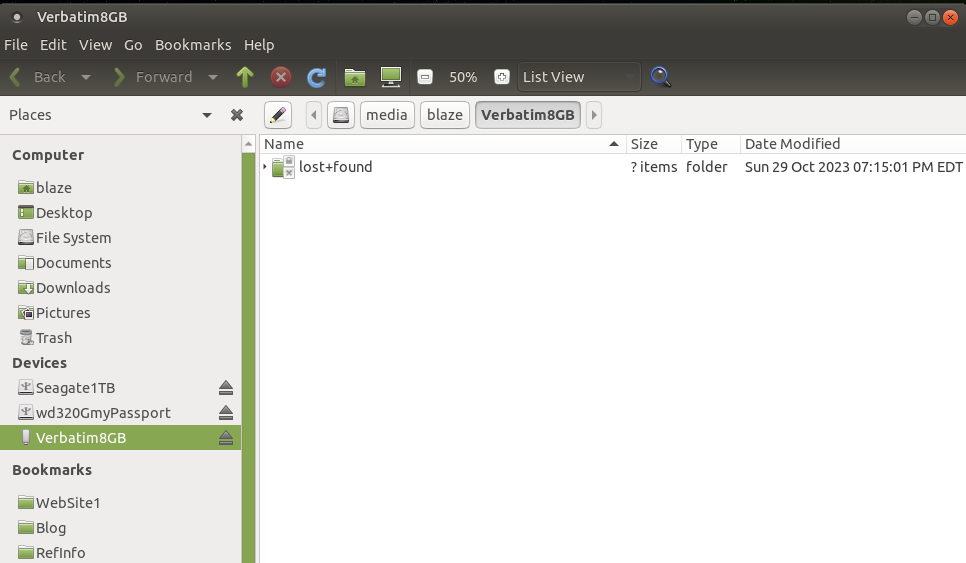Expand the lost+found folder tree
This screenshot has width=966, height=563.
[265, 167]
